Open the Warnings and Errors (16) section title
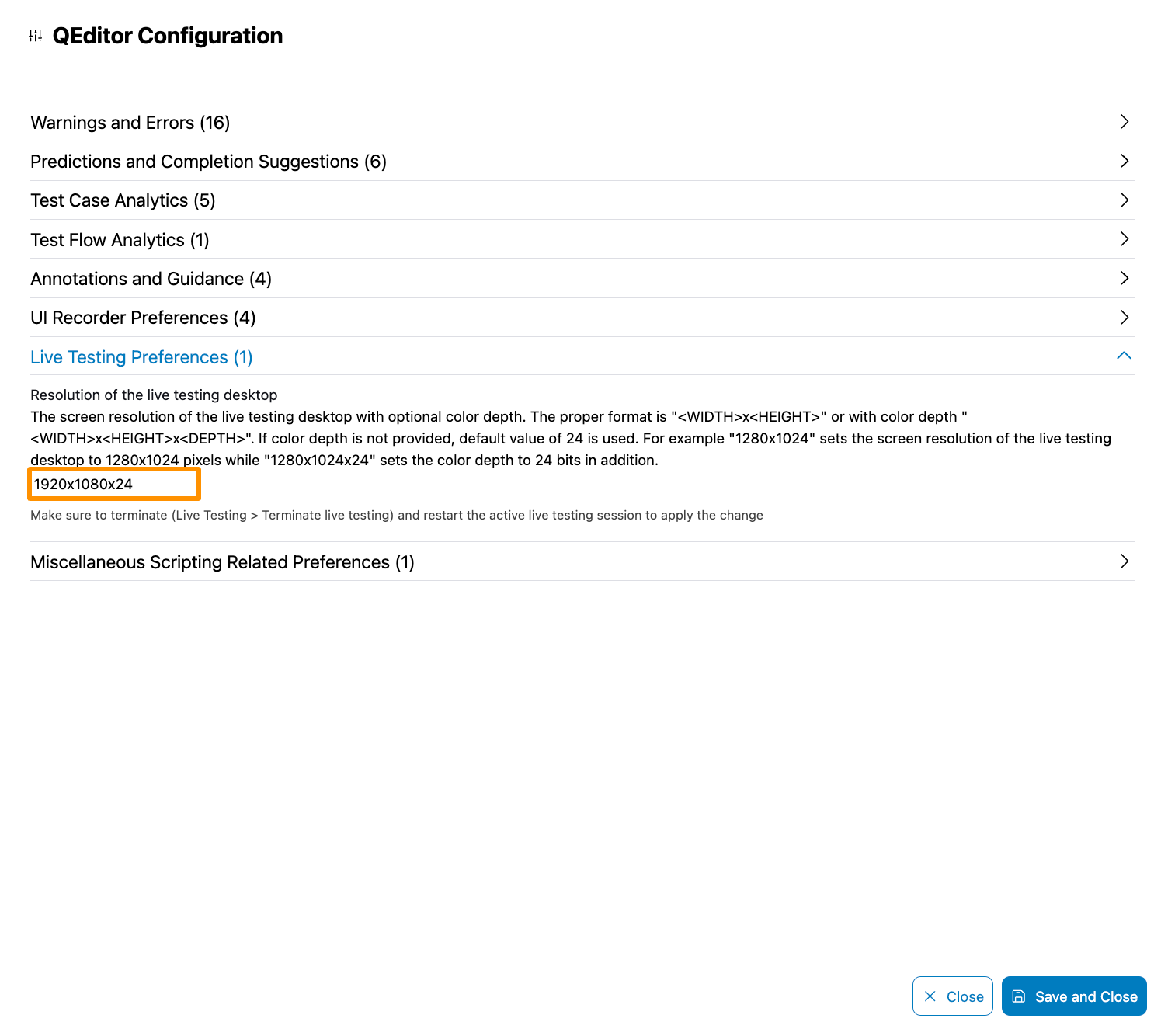1168x1036 pixels. tap(130, 123)
